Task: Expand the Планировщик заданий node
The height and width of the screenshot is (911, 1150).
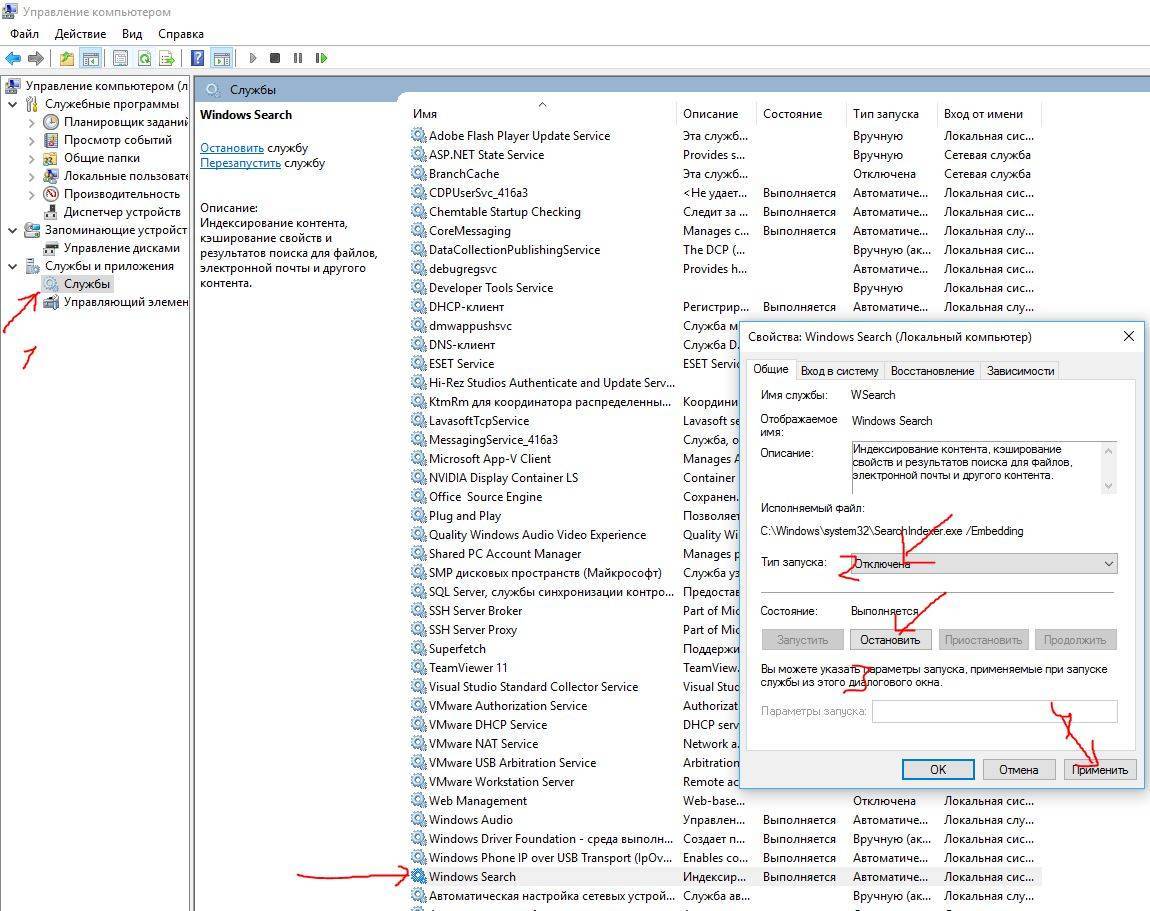Action: (x=31, y=122)
